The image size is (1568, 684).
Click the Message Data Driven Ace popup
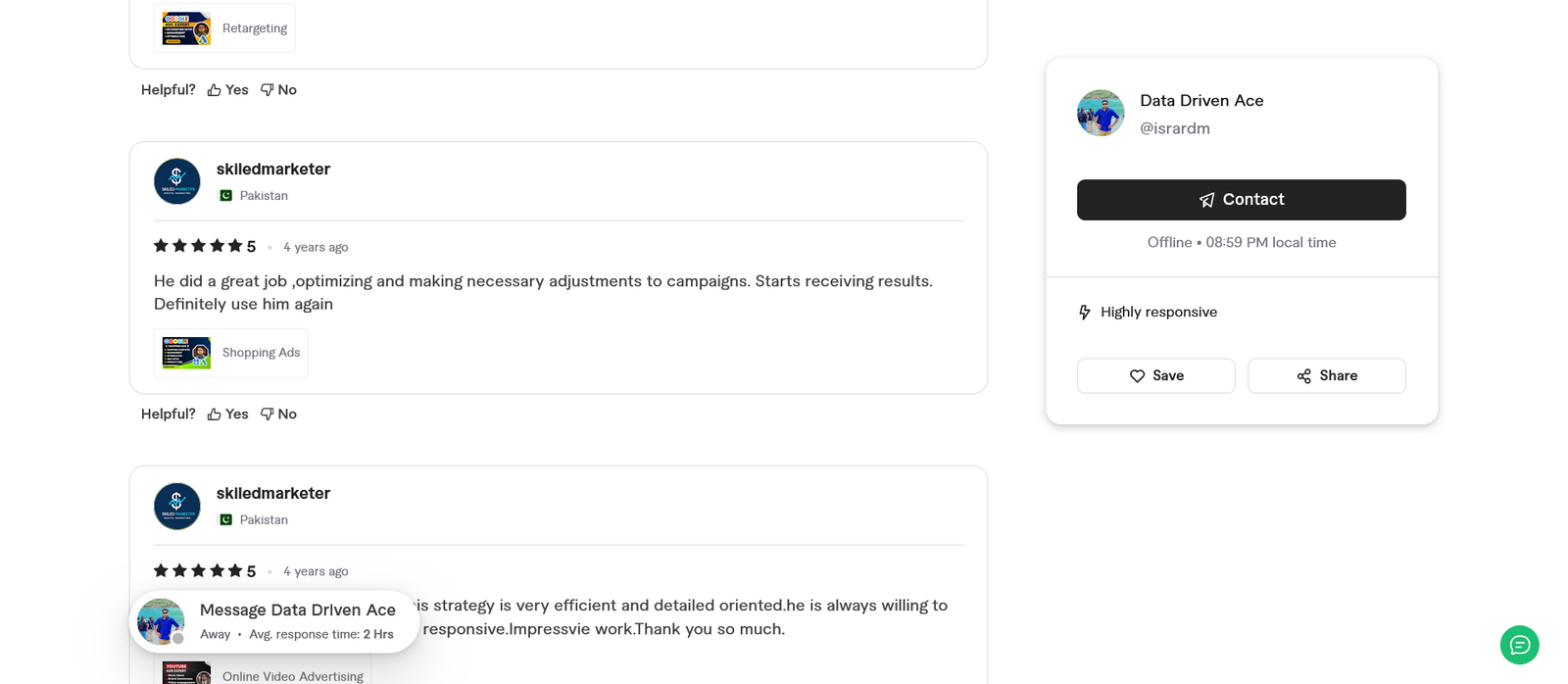click(273, 619)
